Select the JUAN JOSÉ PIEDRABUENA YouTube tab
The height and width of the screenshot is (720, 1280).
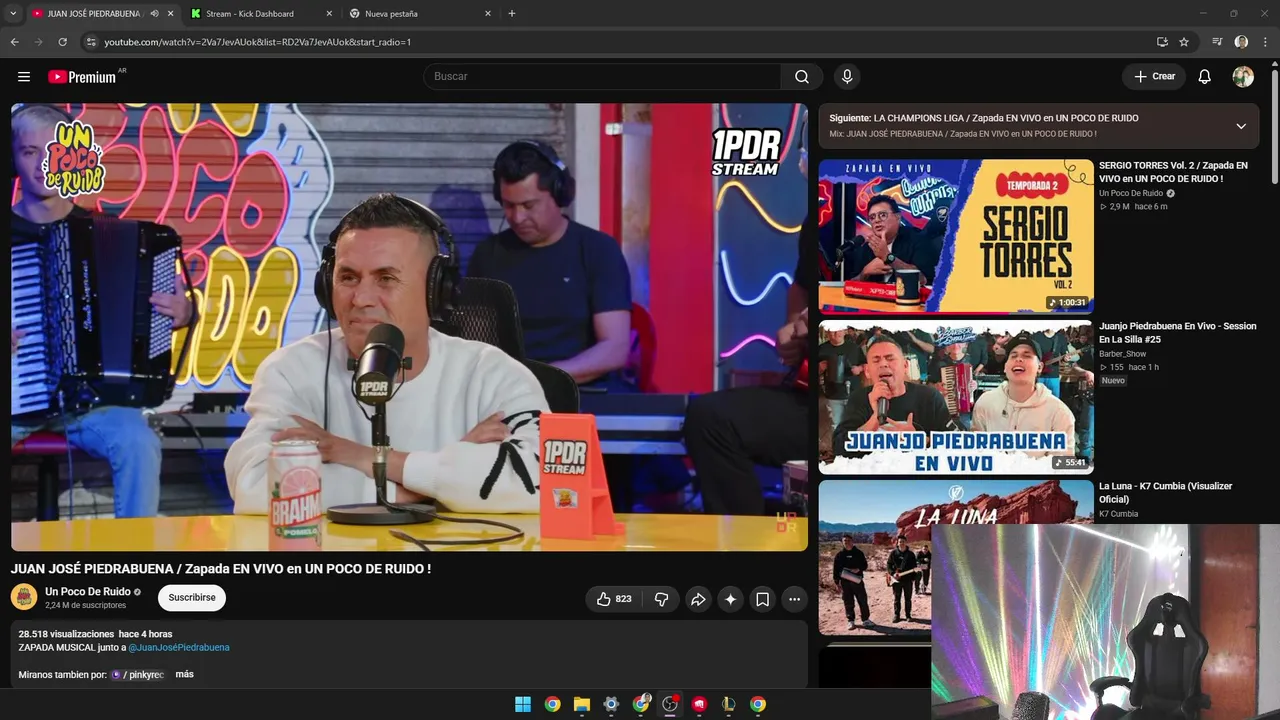[96, 14]
